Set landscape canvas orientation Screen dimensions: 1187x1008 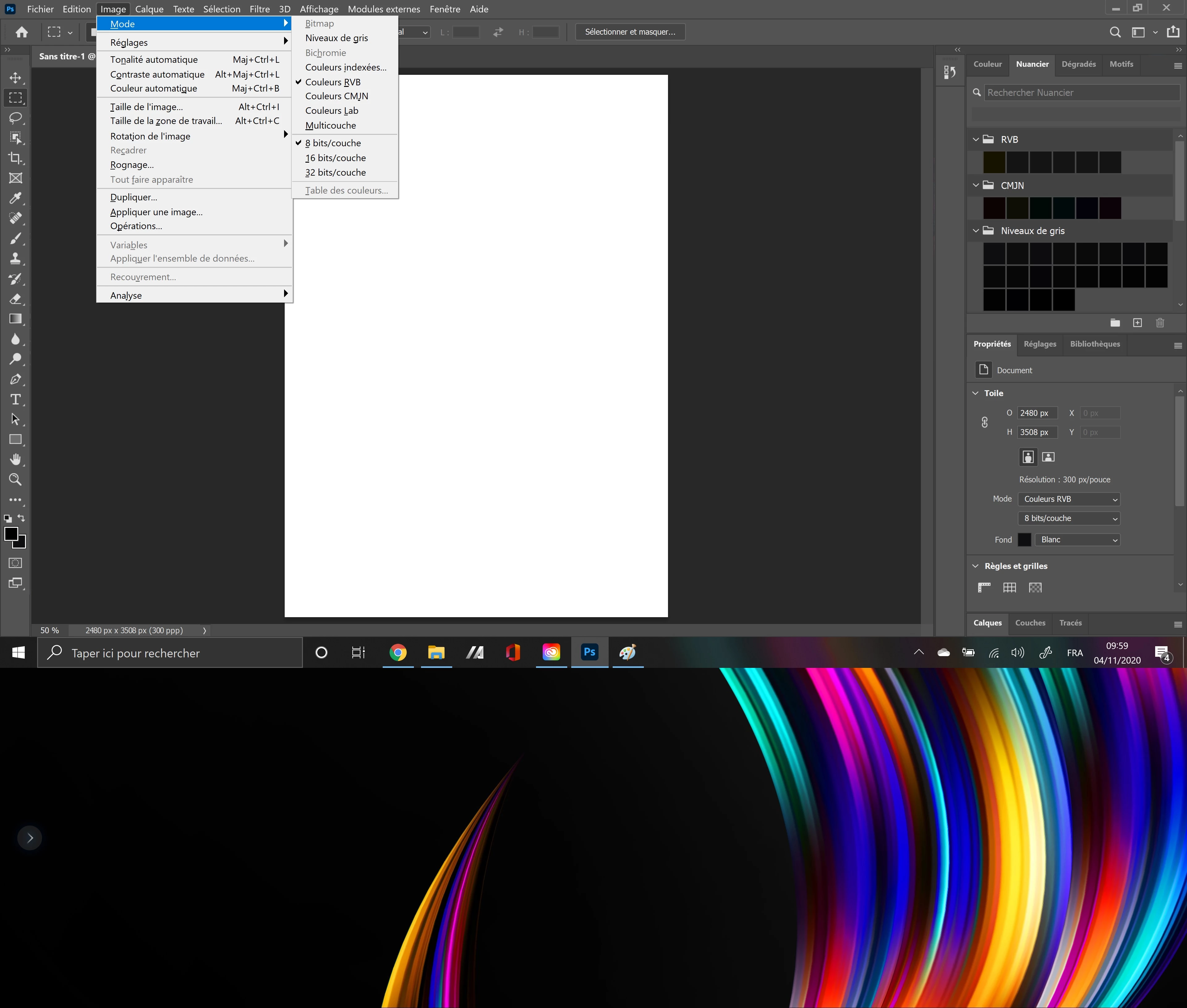click(x=1048, y=457)
